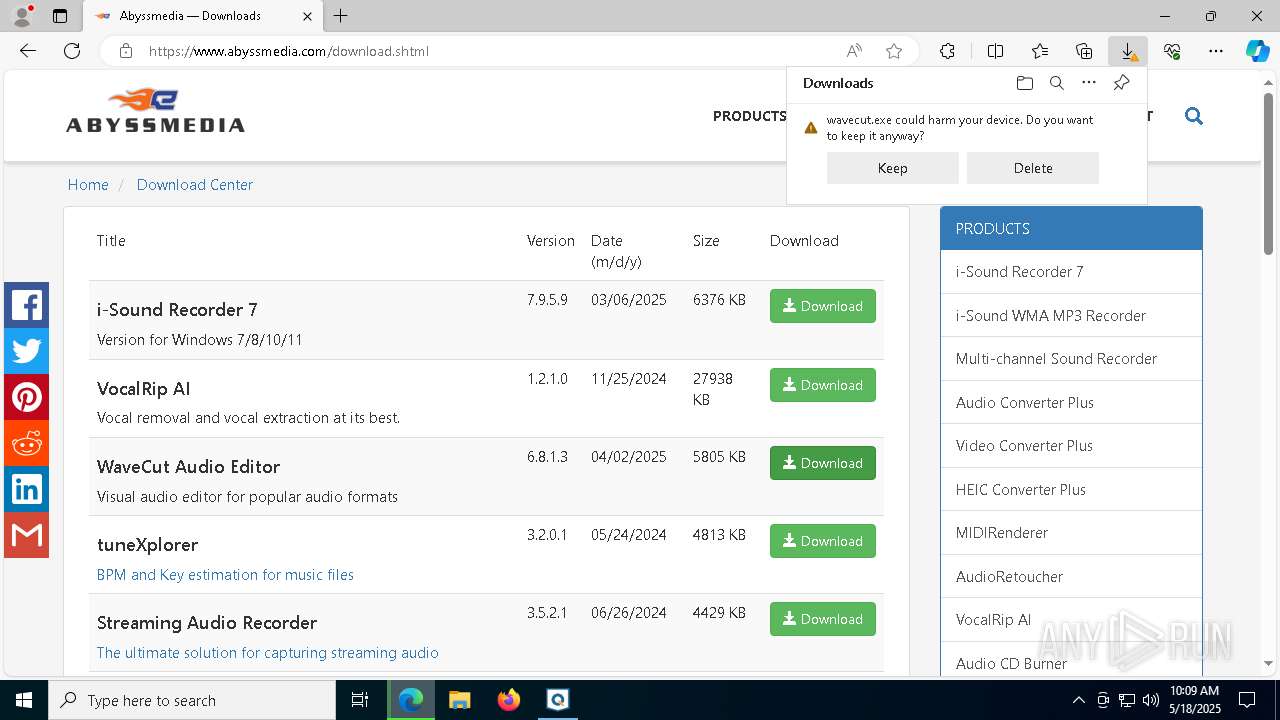Viewport: 1280px width, 720px height.
Task: Toggle split screen view
Action: click(x=995, y=51)
